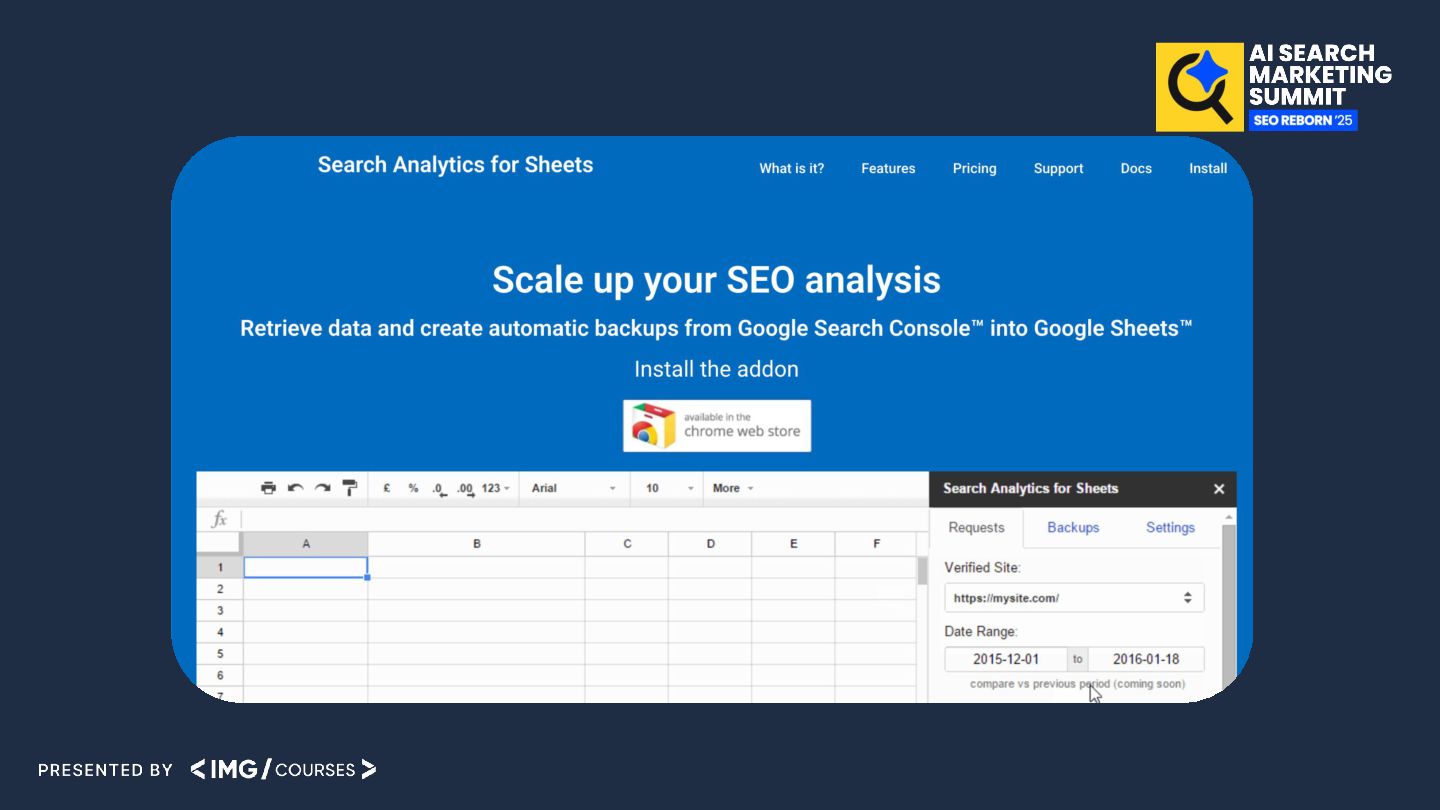The width and height of the screenshot is (1440, 810).
Task: Expand the More toolbar dropdown
Action: click(733, 488)
